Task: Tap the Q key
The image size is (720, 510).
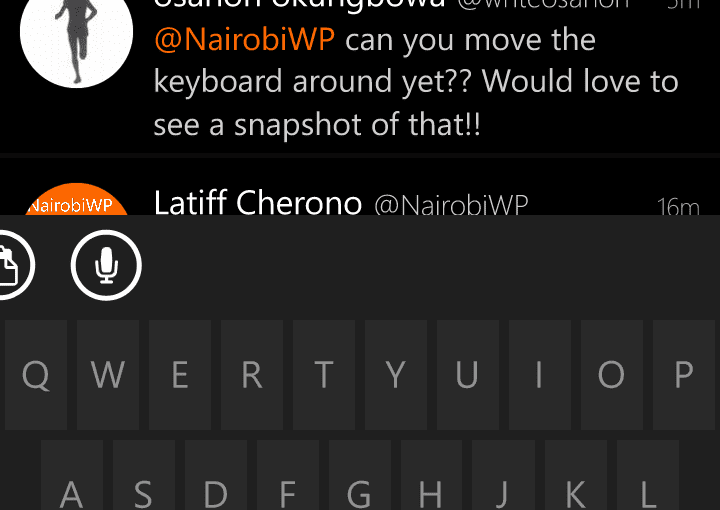Action: point(36,375)
